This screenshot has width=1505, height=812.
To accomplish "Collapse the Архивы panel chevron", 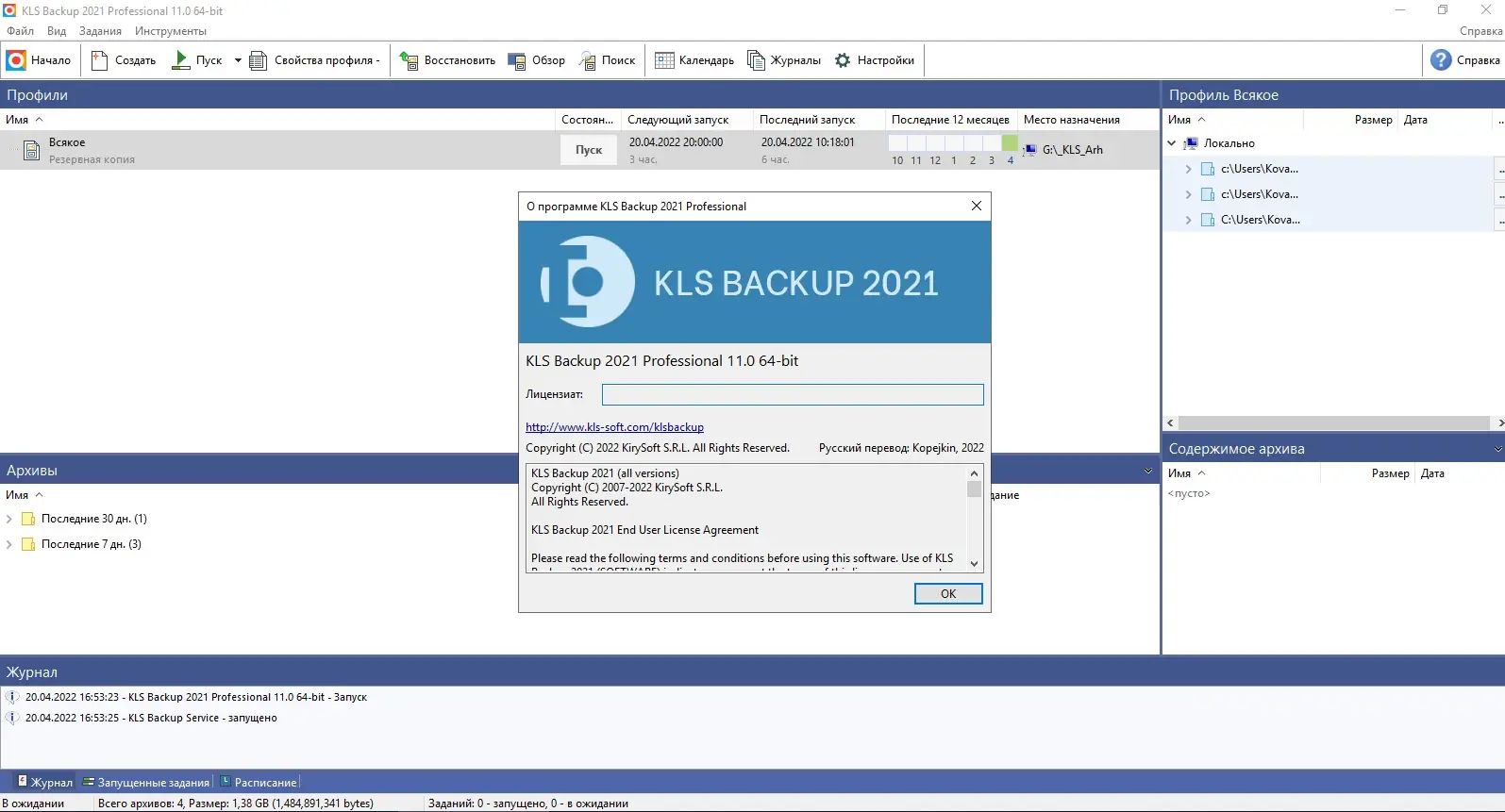I will [1148, 471].
